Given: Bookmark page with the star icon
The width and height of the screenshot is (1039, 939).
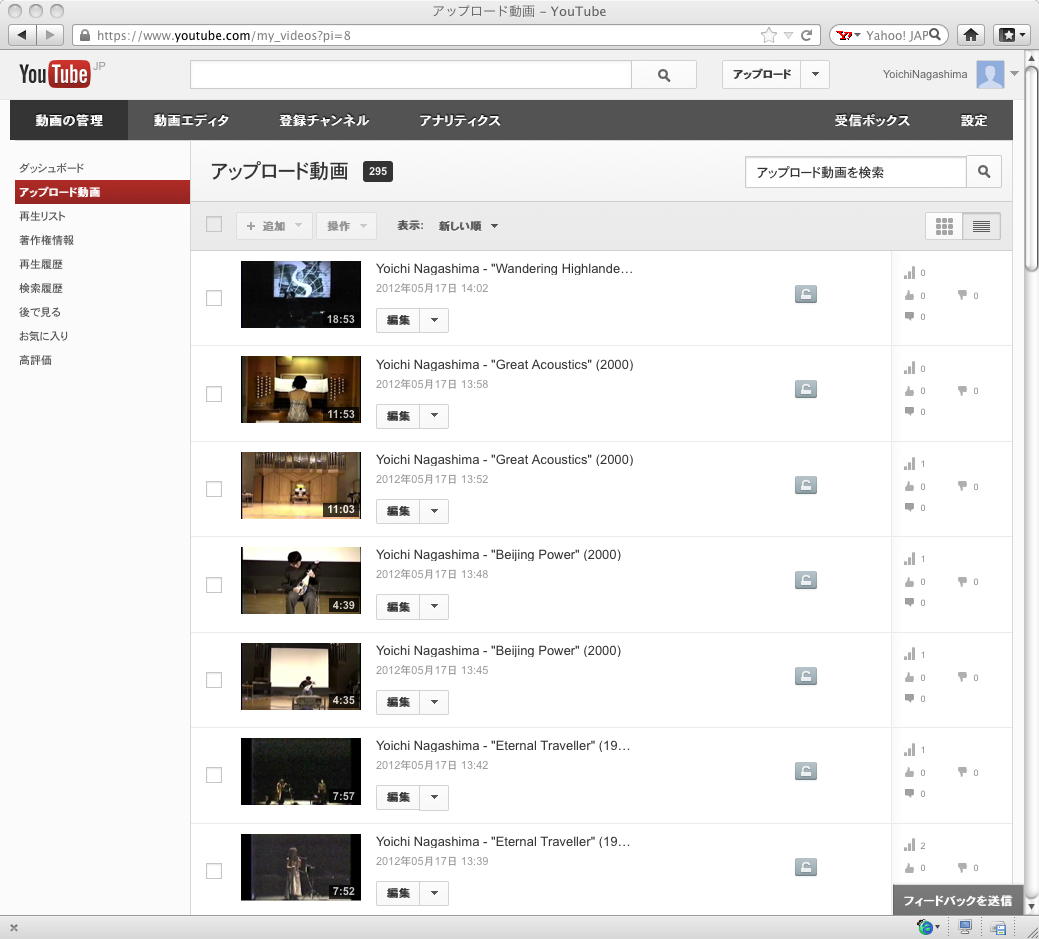Looking at the screenshot, I should pyautogui.click(x=769, y=35).
